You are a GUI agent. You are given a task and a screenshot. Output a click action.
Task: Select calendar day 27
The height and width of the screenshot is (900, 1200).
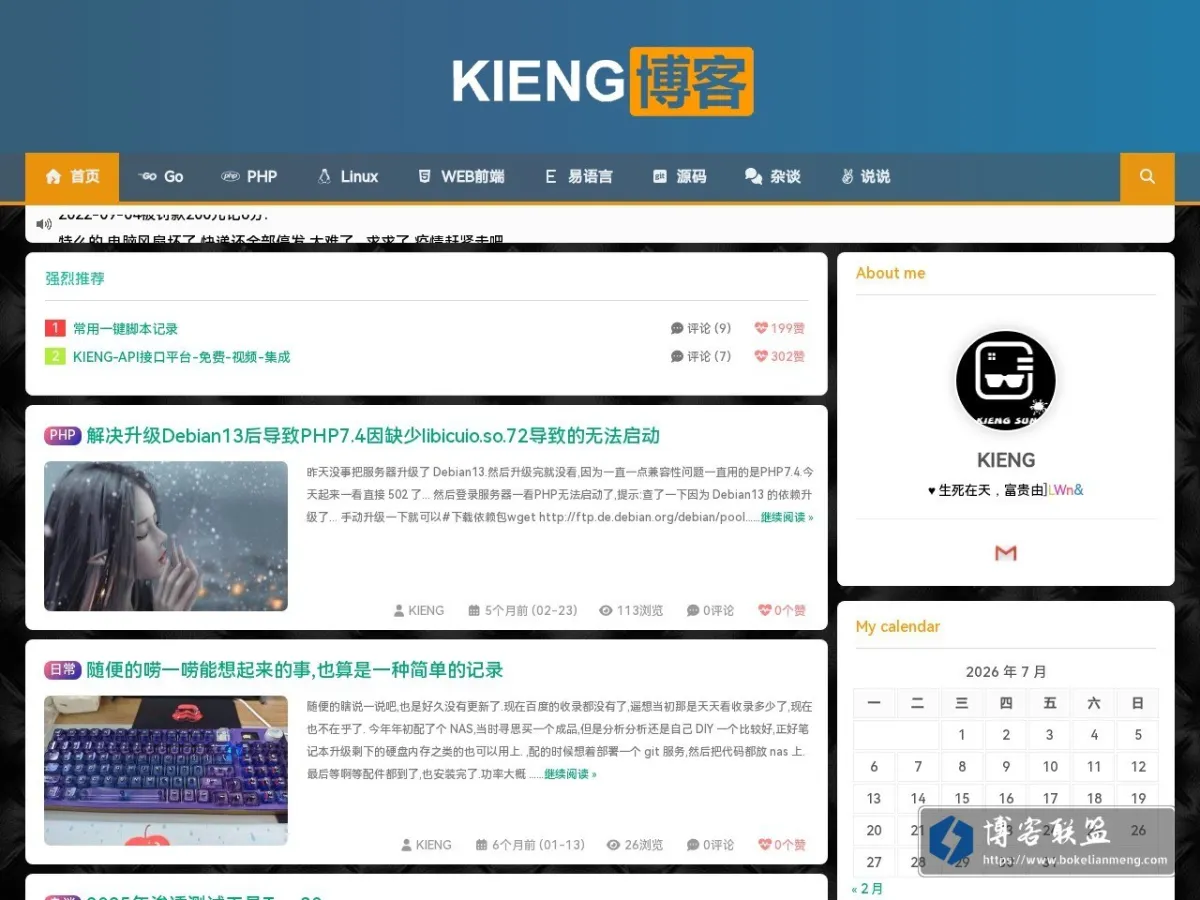point(874,862)
